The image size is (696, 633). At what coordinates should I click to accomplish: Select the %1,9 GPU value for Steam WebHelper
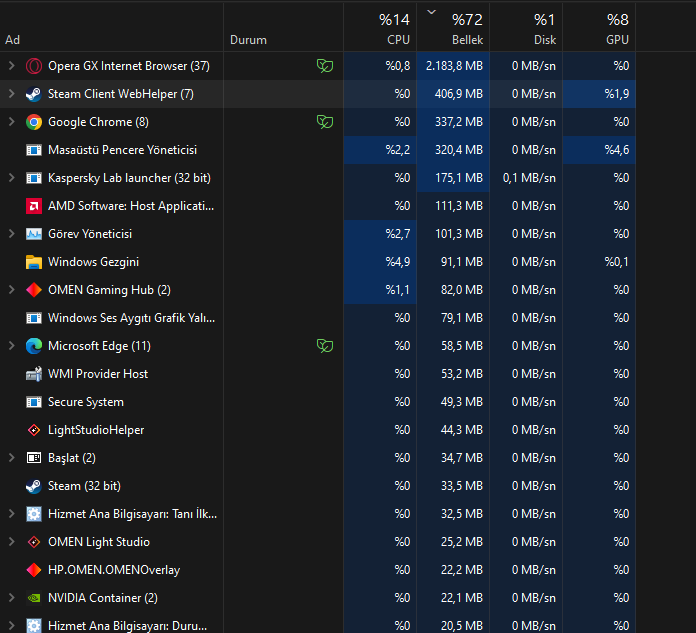click(x=599, y=94)
